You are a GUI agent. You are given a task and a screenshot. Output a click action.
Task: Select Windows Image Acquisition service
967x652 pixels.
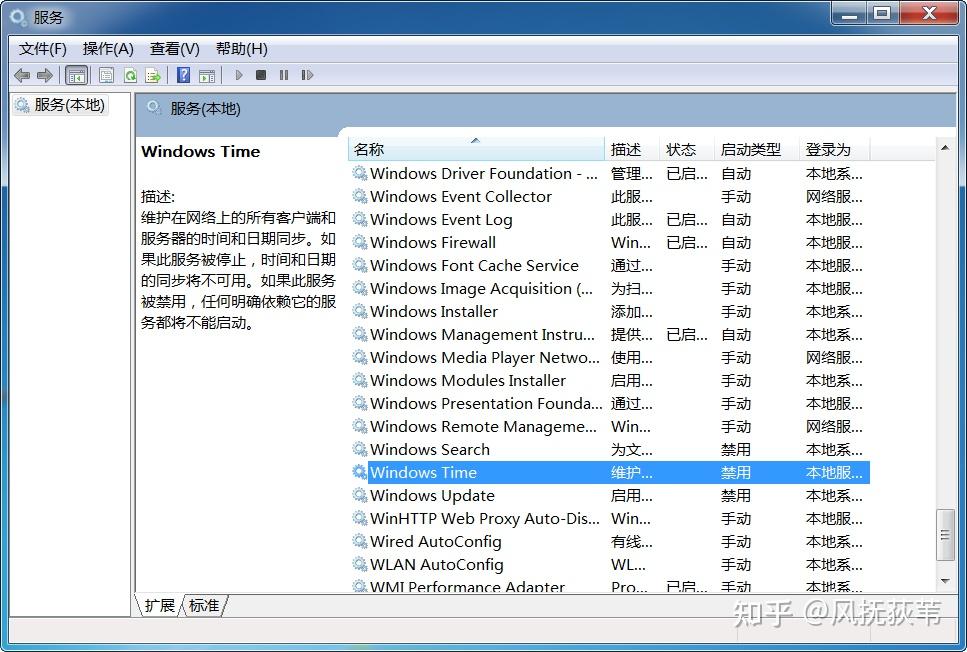click(481, 289)
